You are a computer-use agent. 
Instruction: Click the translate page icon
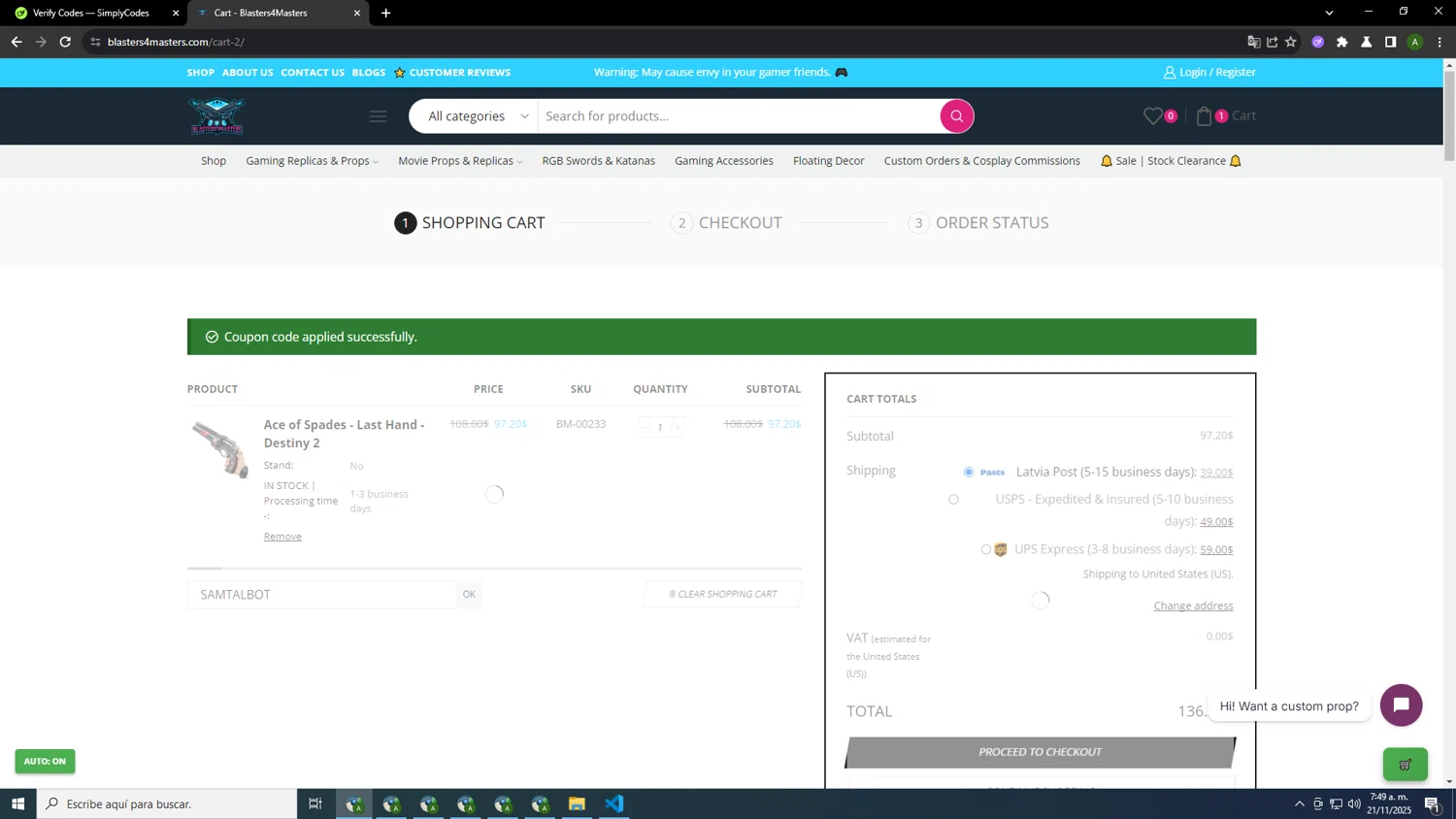[1254, 42]
